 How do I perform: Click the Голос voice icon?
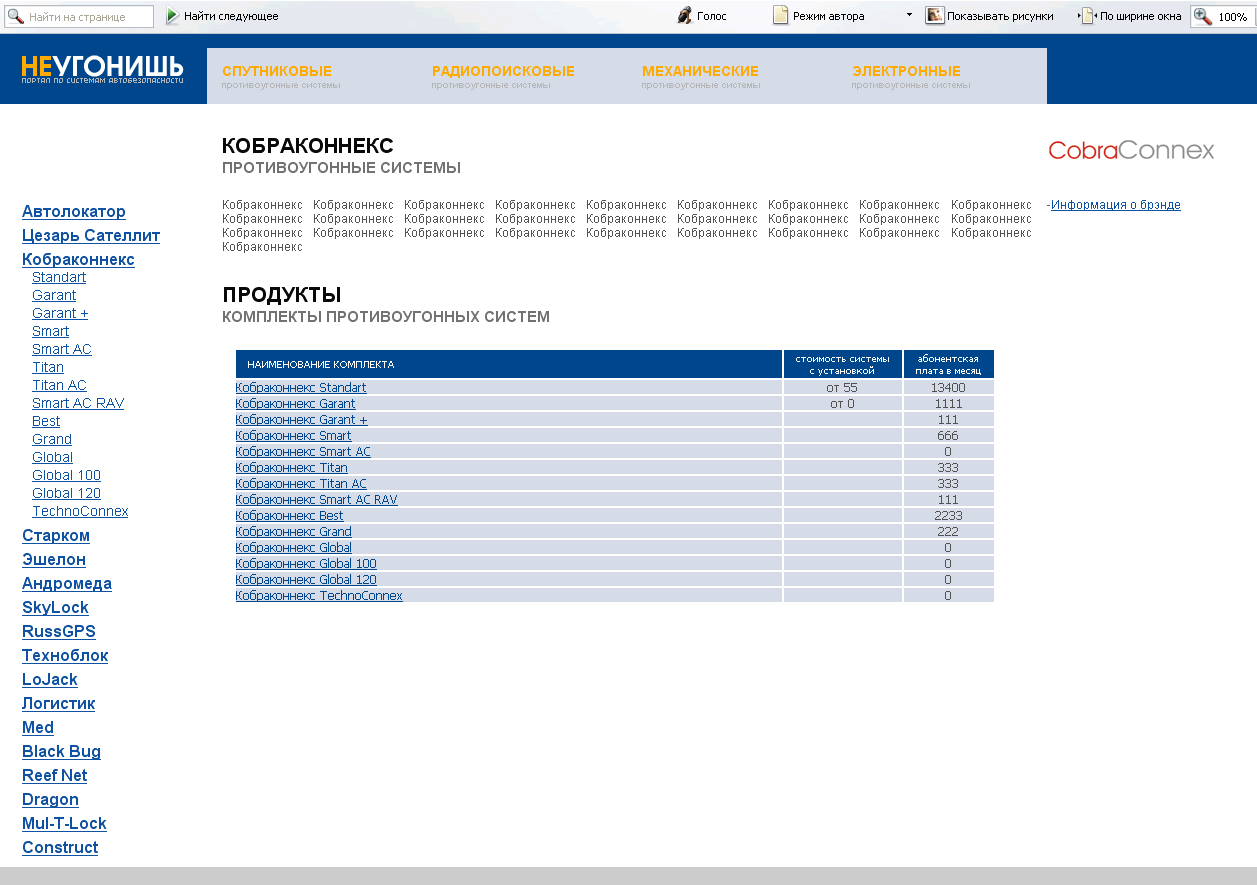pyautogui.click(x=684, y=16)
